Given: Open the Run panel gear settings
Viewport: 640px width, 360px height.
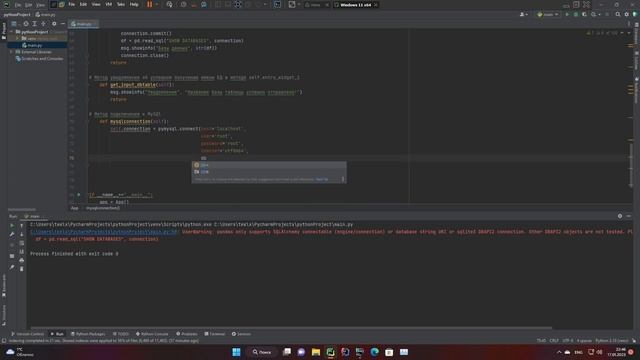Looking at the screenshot, I should 620,216.
